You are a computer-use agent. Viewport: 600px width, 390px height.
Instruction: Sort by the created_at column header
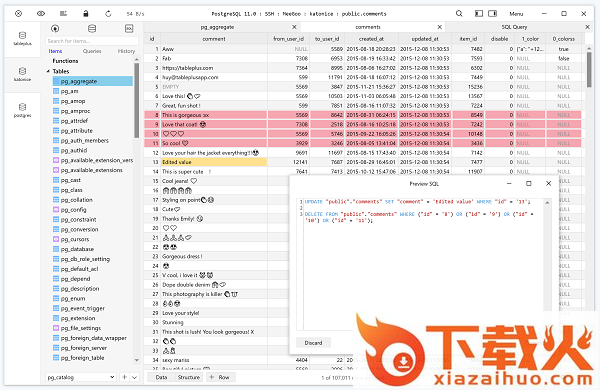[371, 39]
